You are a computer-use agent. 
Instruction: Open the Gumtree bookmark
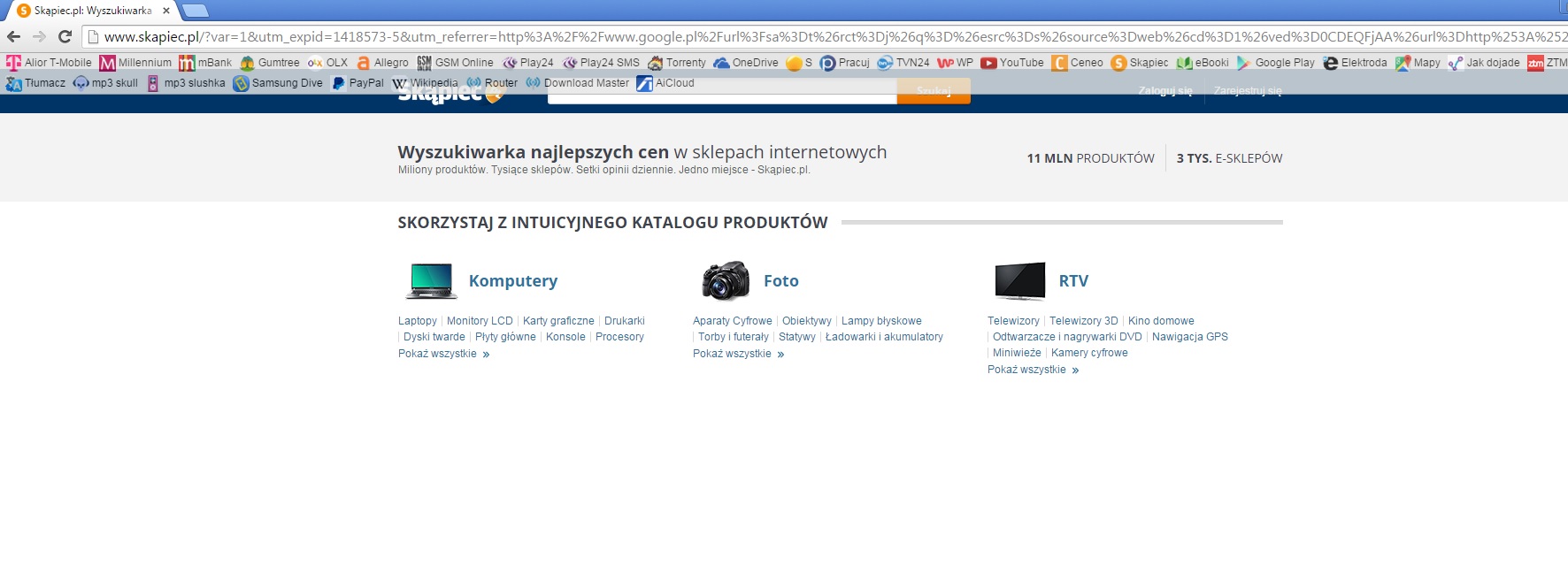(x=270, y=63)
